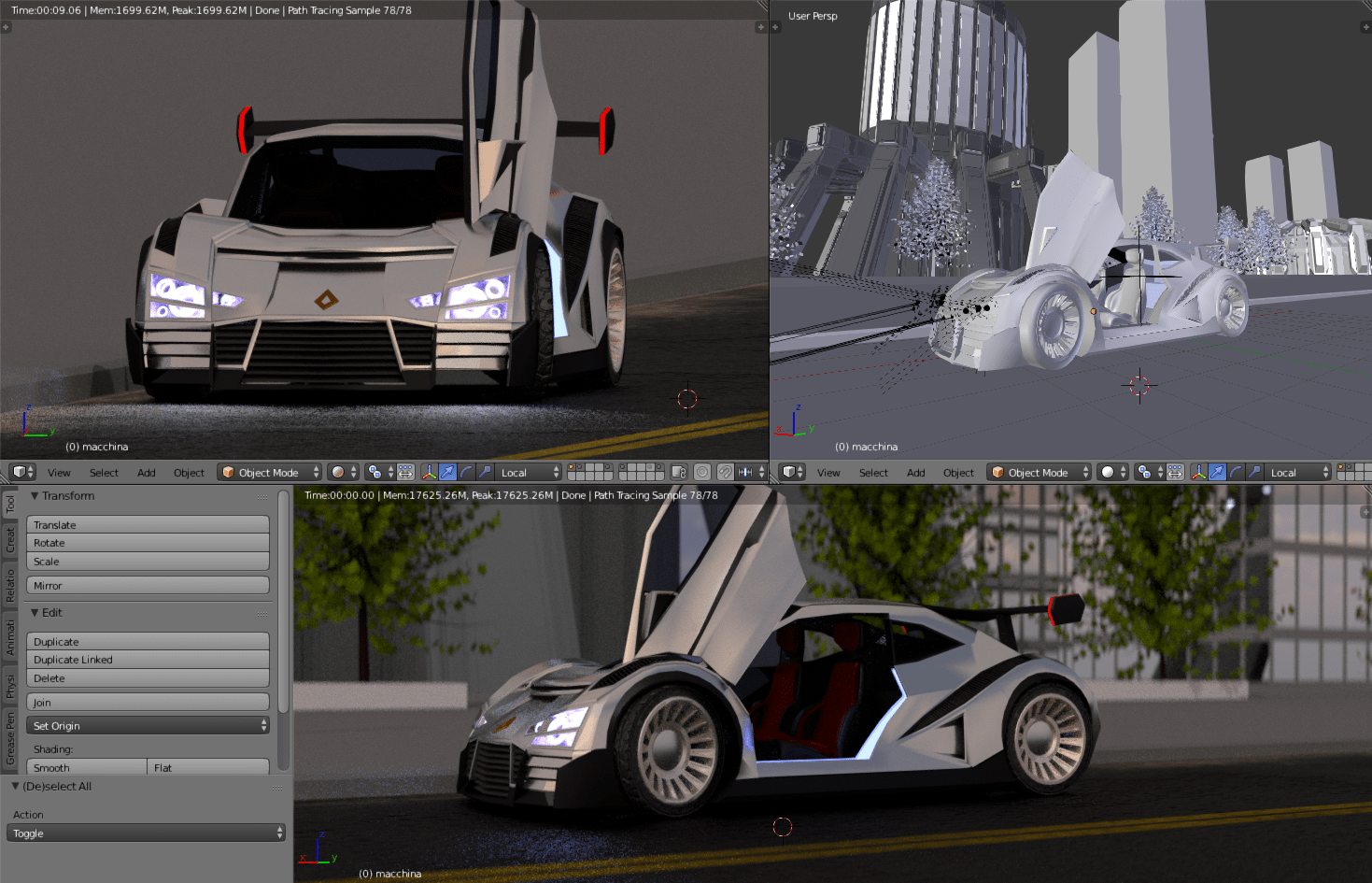Open the Toggle action dropdown
The height and width of the screenshot is (883, 1372).
tap(146, 833)
